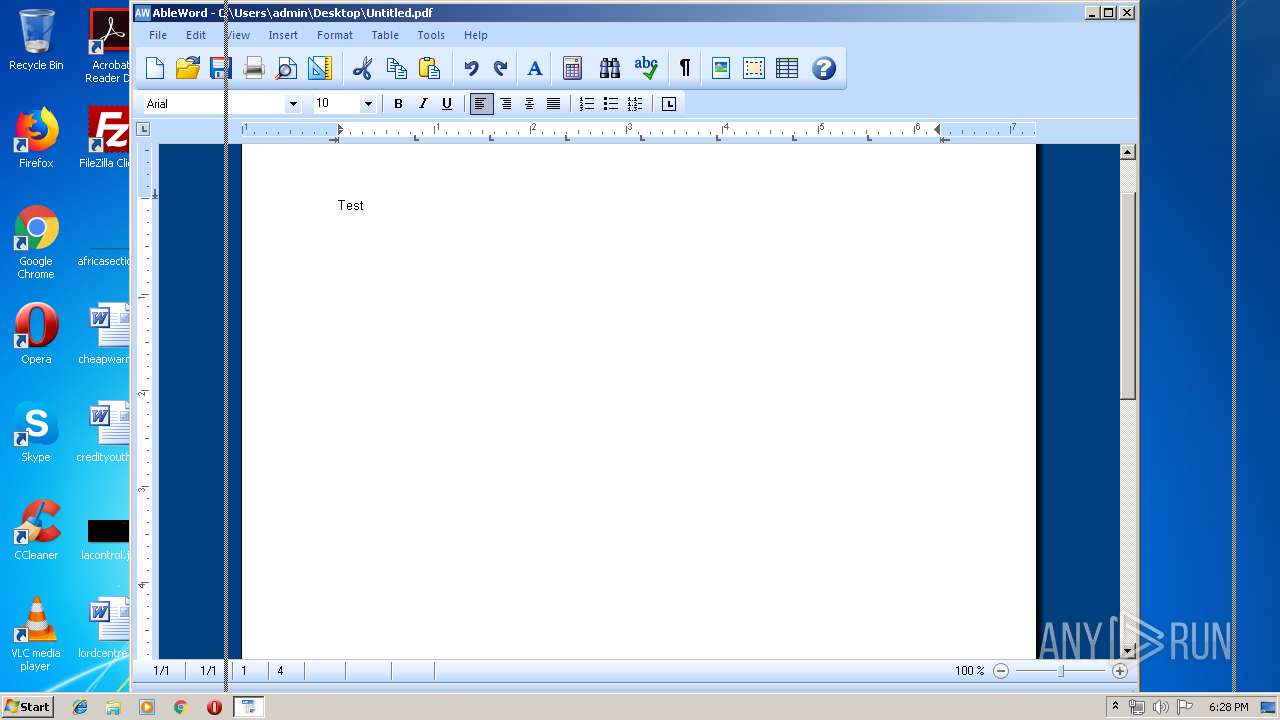
Task: Open Chrome from the taskbar
Action: (x=180, y=707)
